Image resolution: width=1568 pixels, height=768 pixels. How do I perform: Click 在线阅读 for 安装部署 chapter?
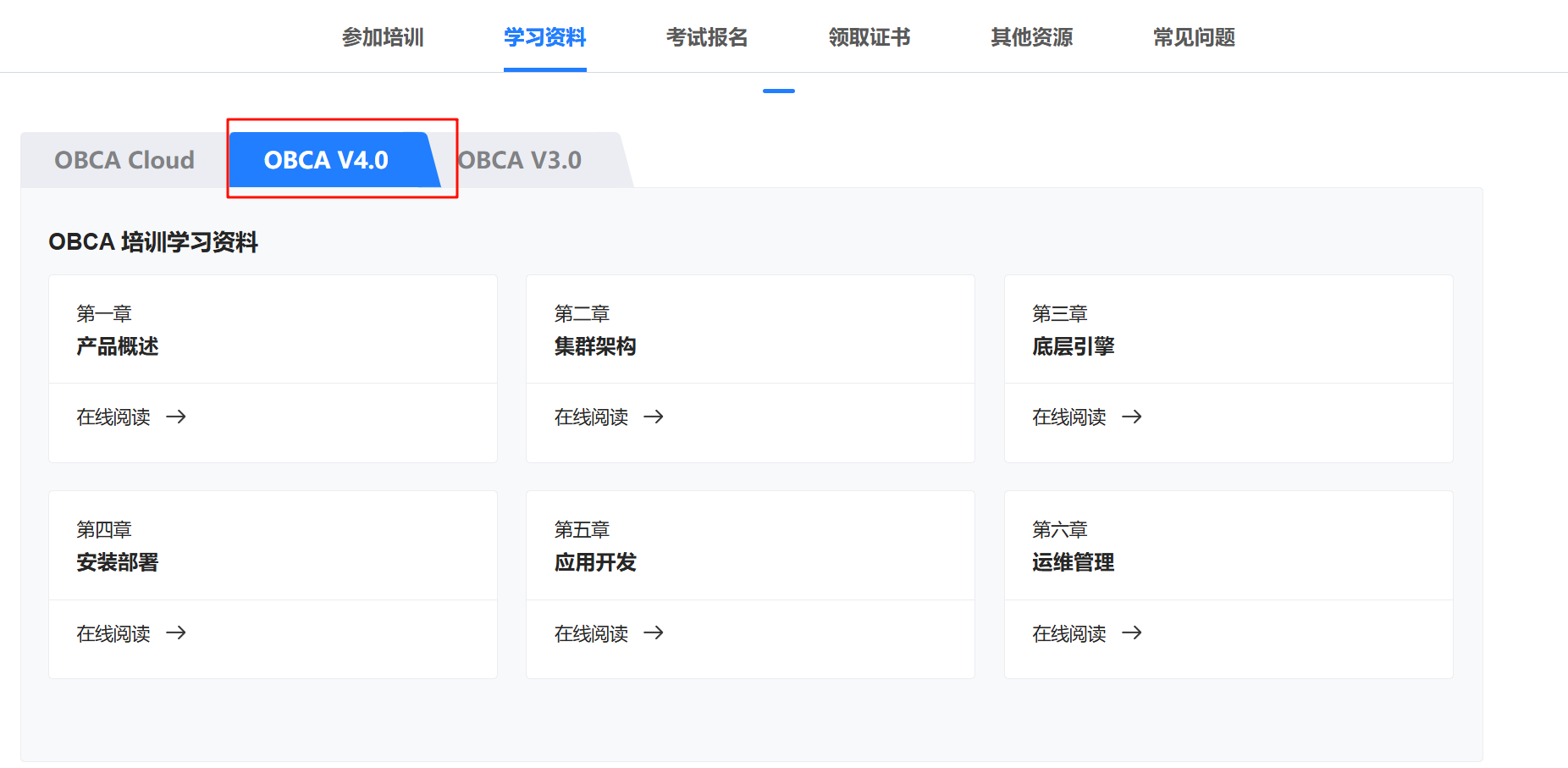point(113,633)
